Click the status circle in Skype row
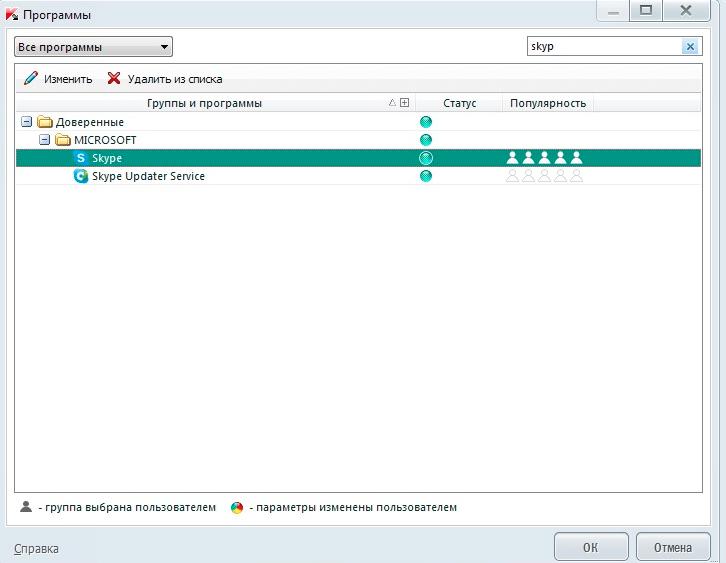 [426, 158]
